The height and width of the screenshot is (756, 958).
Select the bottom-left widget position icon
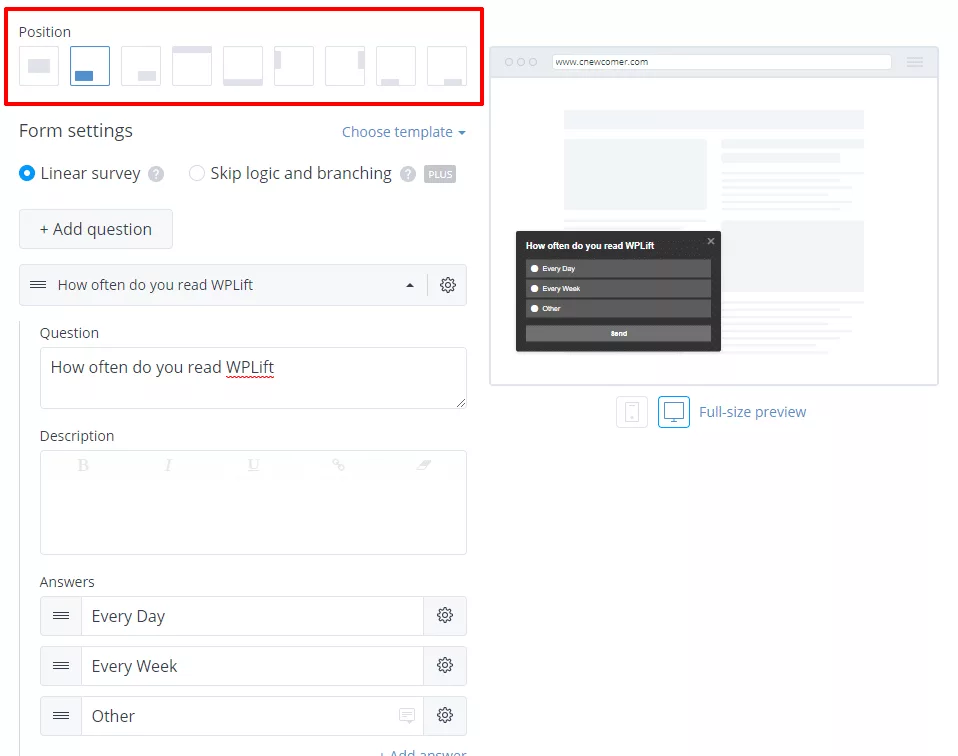[90, 66]
